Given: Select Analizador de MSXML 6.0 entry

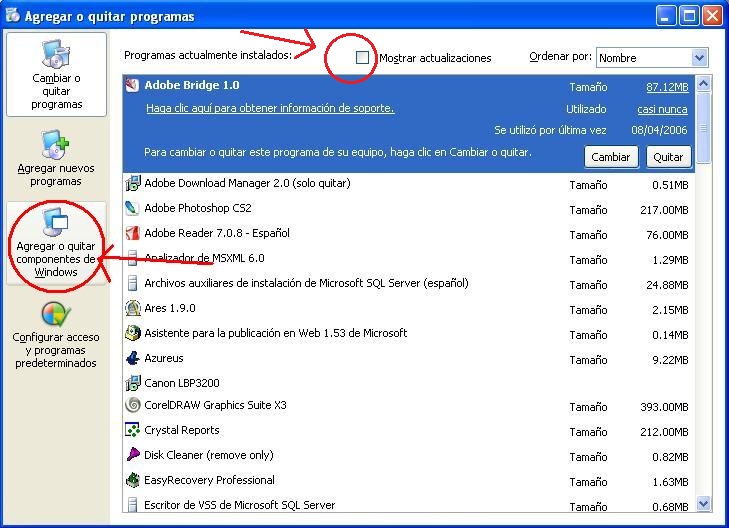Looking at the screenshot, I should (409, 259).
